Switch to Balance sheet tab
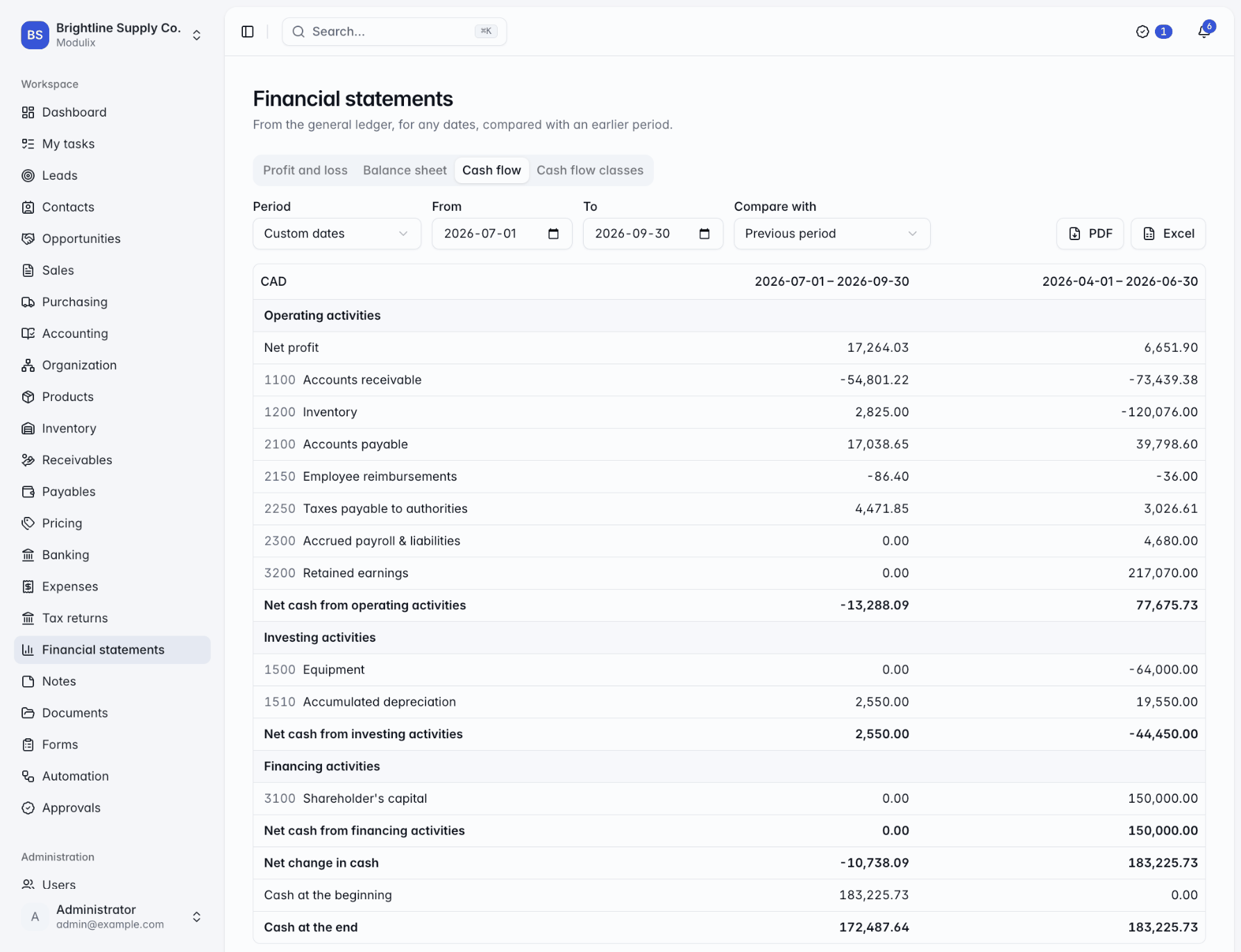The height and width of the screenshot is (952, 1241). pyautogui.click(x=405, y=171)
